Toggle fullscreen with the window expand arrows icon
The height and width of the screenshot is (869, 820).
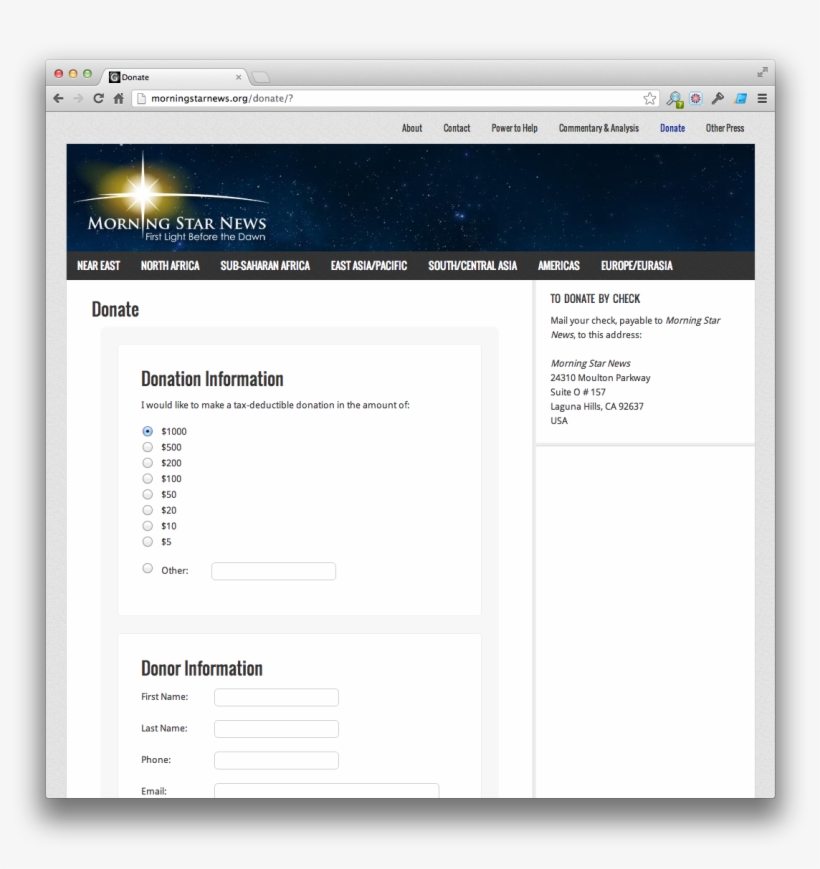[x=762, y=72]
